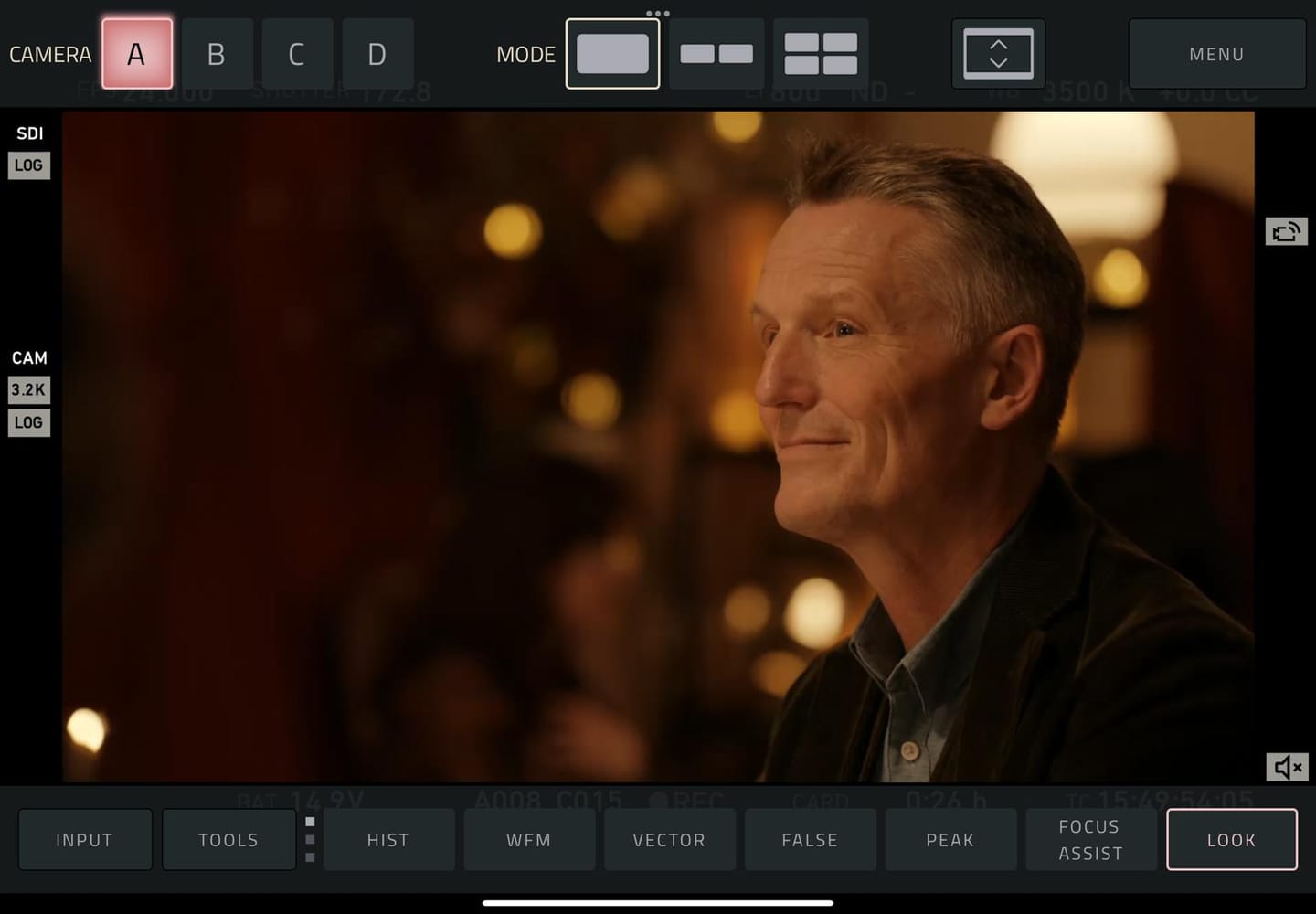Tap the live video preview image
The height and width of the screenshot is (914, 1316).
click(658, 447)
